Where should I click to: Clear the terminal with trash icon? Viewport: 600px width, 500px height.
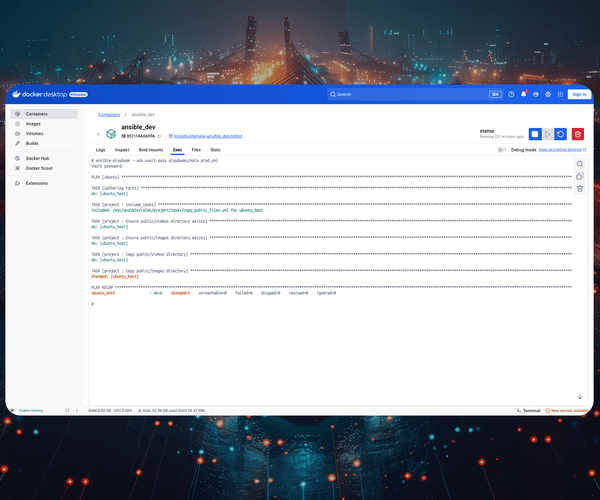(x=580, y=188)
